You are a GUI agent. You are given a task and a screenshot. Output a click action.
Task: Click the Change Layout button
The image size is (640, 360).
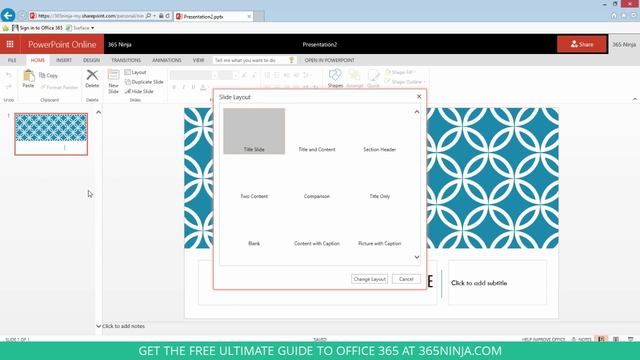coord(369,279)
